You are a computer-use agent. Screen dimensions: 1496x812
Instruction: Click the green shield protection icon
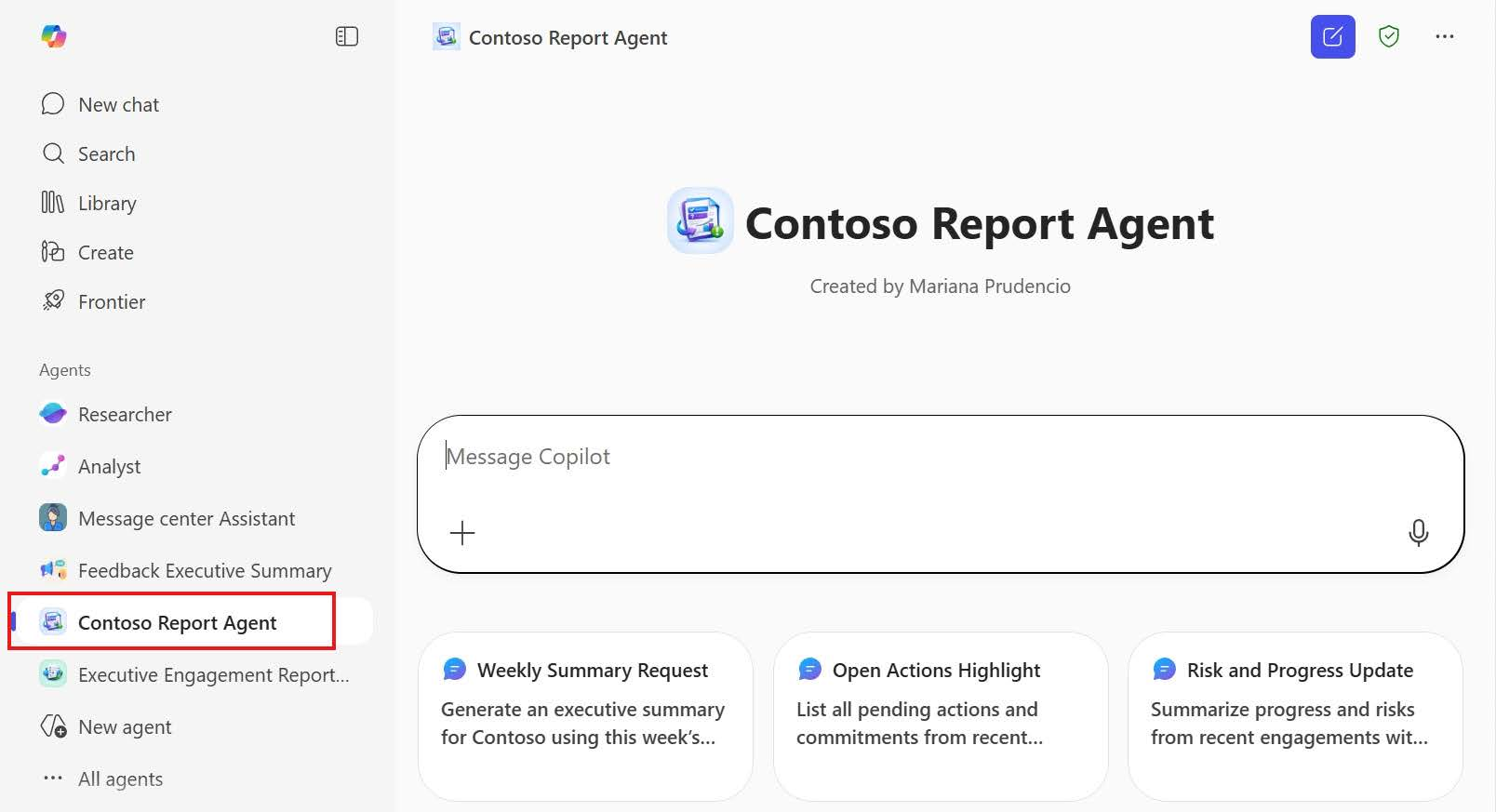(x=1389, y=36)
